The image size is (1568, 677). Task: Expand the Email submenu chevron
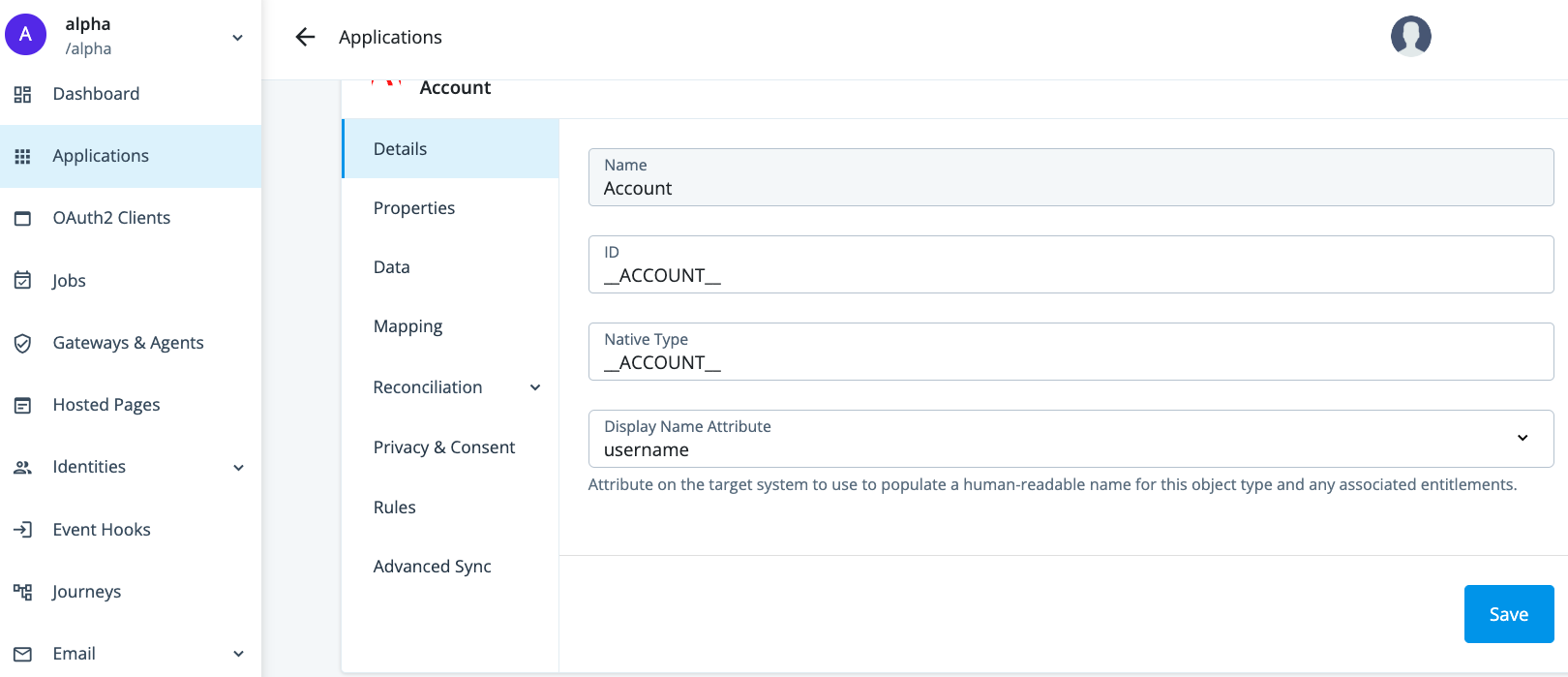pyautogui.click(x=238, y=654)
